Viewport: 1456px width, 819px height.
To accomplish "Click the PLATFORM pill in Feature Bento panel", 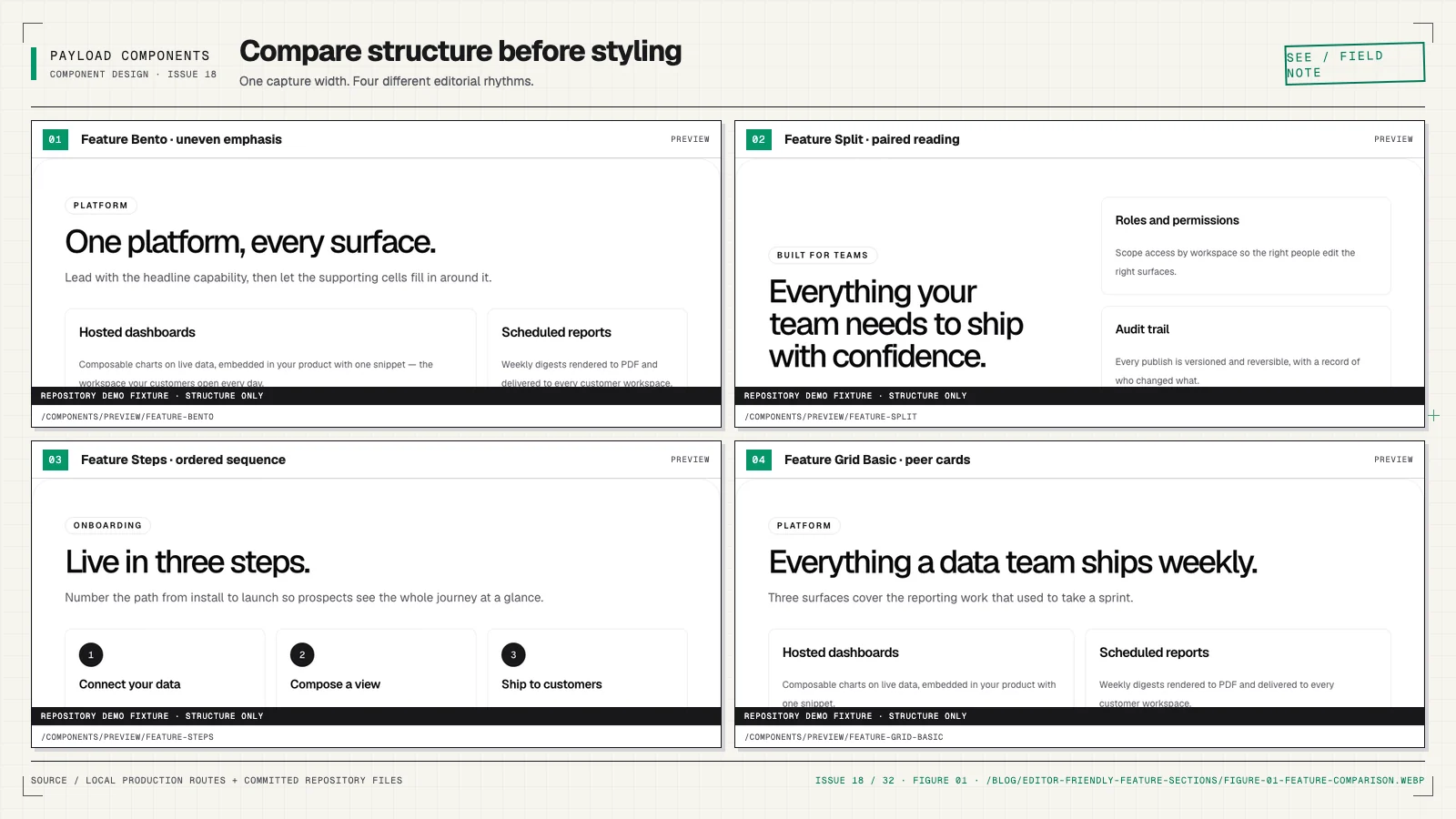I will pyautogui.click(x=101, y=206).
